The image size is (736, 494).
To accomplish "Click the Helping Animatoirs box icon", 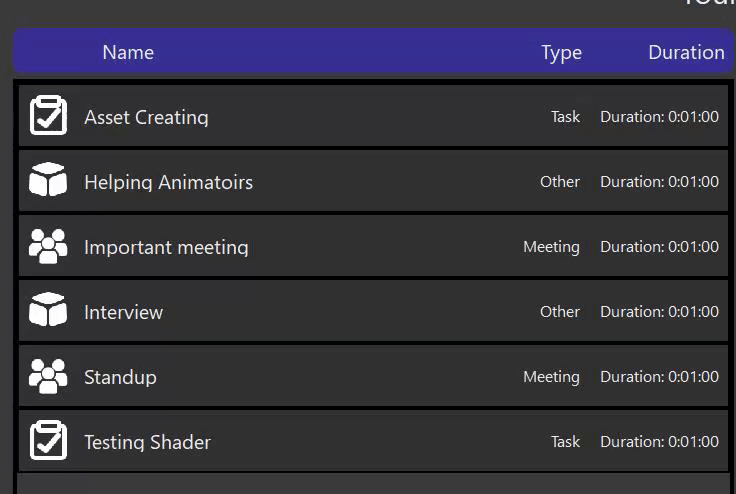I will pos(48,181).
